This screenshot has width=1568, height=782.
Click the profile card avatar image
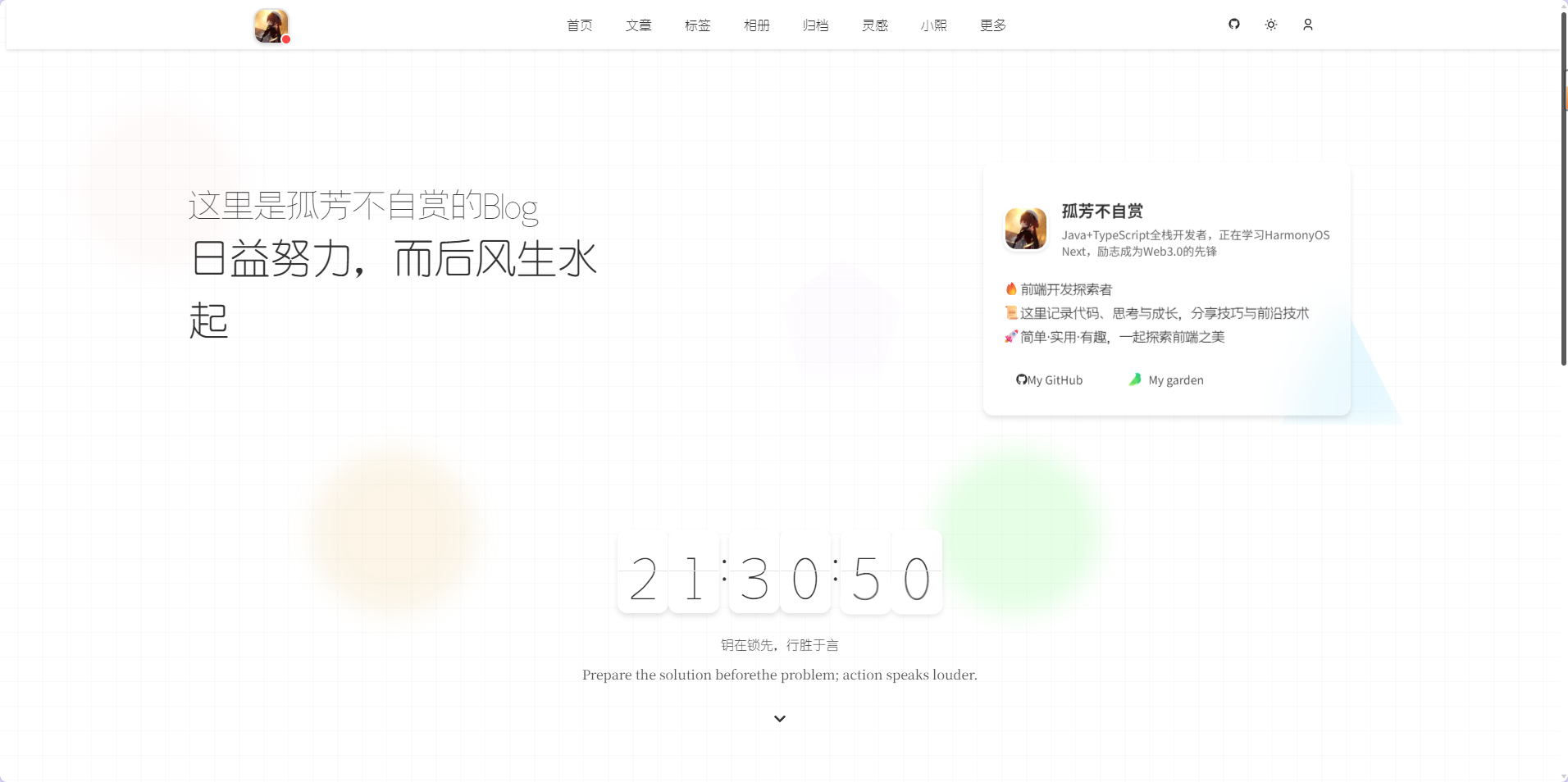tap(1025, 230)
